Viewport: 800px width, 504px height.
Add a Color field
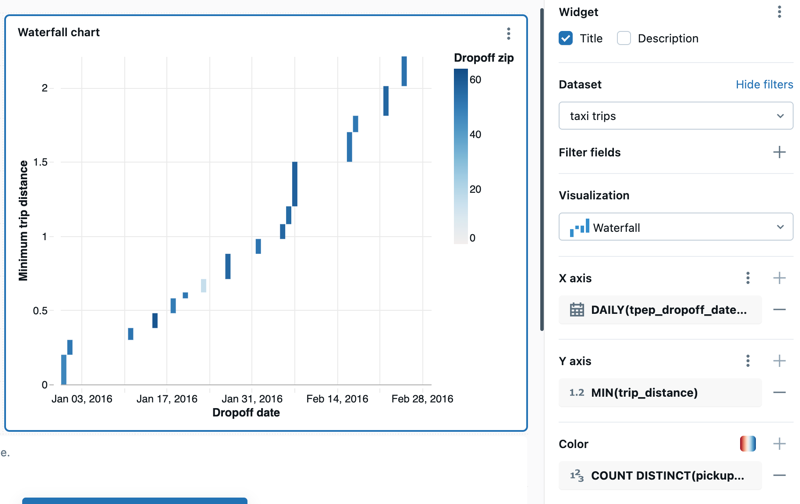point(779,444)
